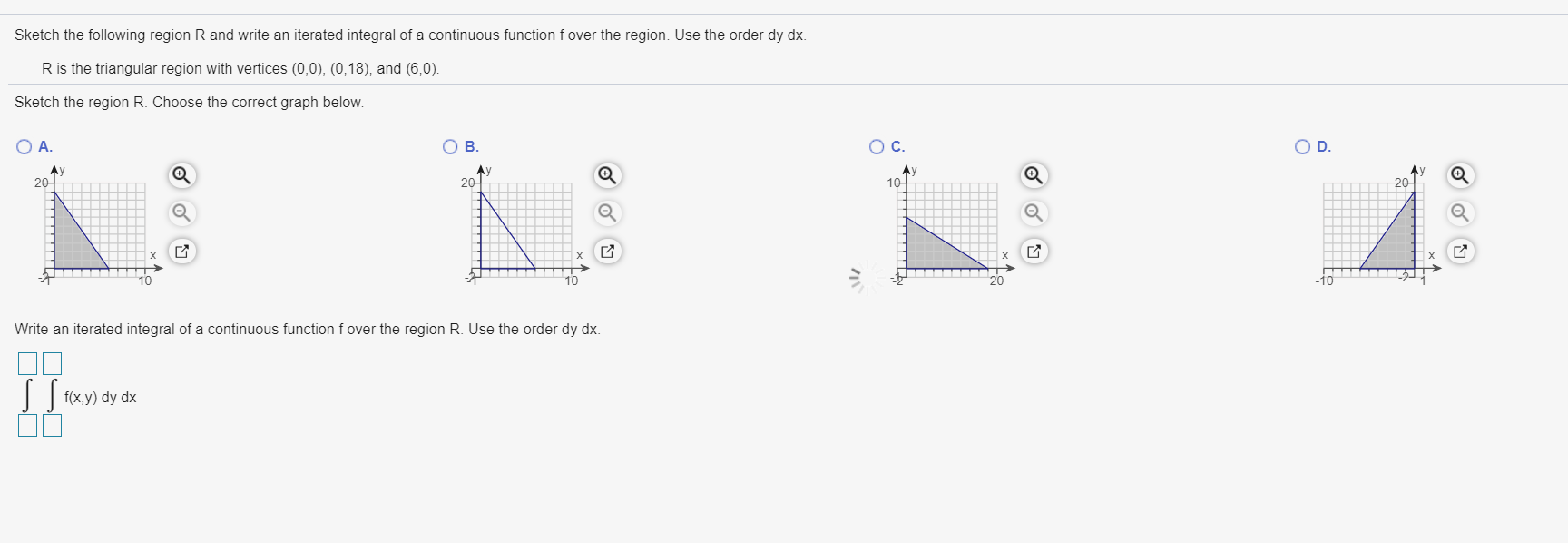Image resolution: width=1568 pixels, height=543 pixels.
Task: Click the zoom-out magnifier for graph A
Action: (183, 213)
